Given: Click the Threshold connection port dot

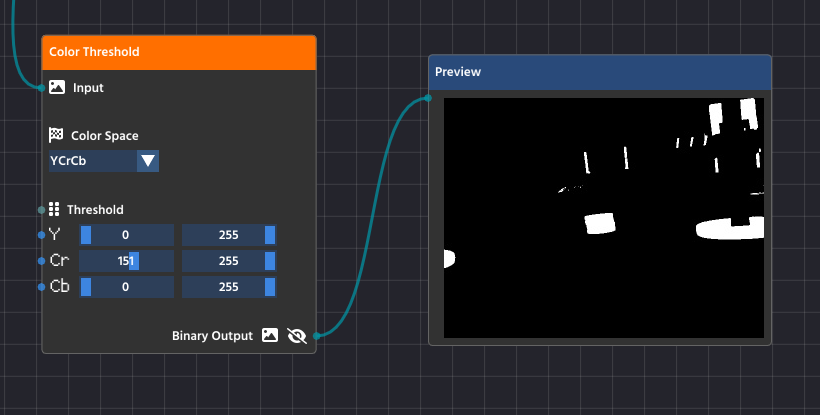Looking at the screenshot, I should (41, 210).
